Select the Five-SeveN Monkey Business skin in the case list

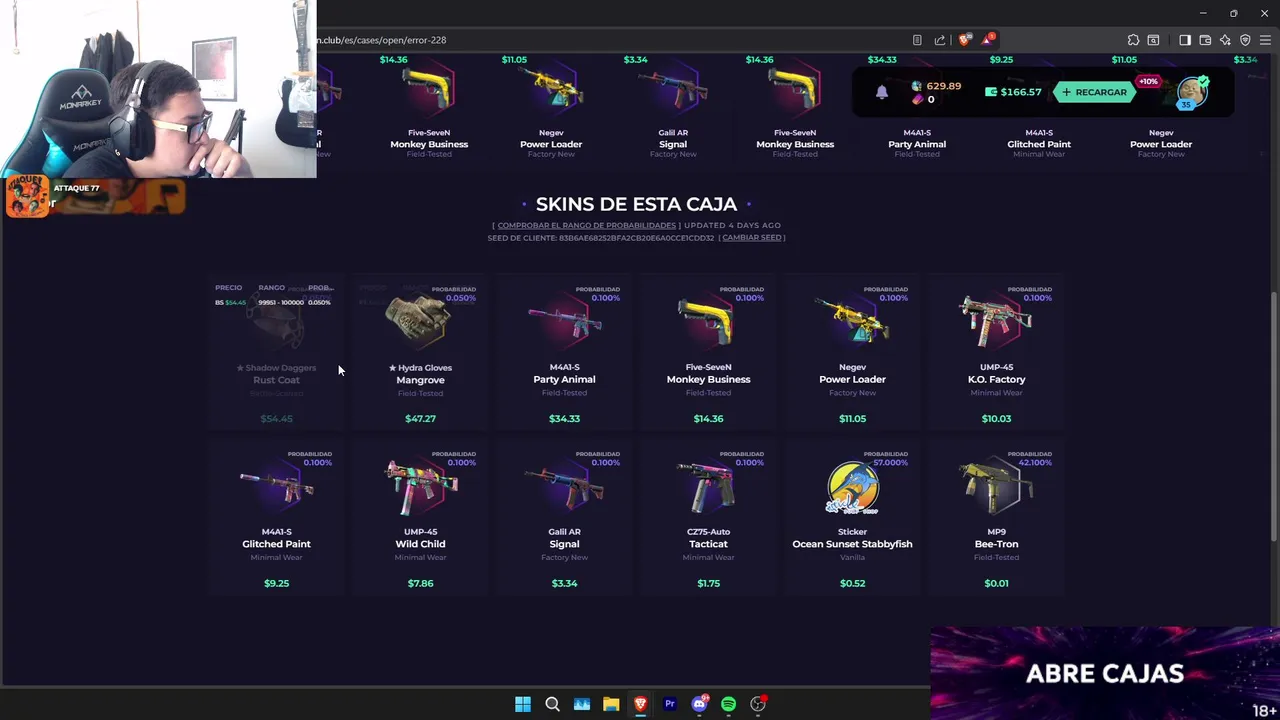click(708, 350)
